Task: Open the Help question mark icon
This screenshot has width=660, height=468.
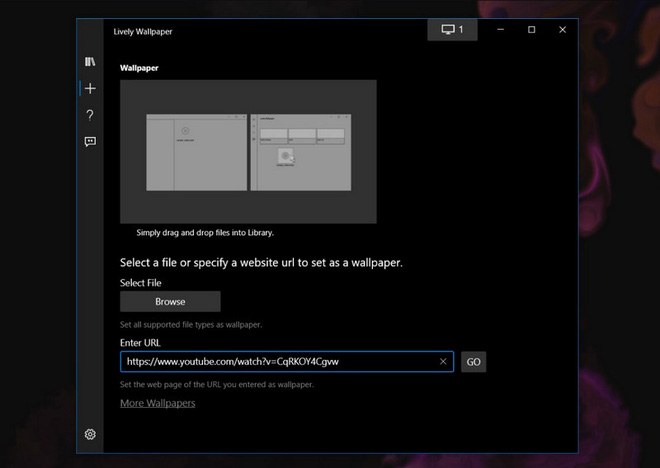Action: 90,115
